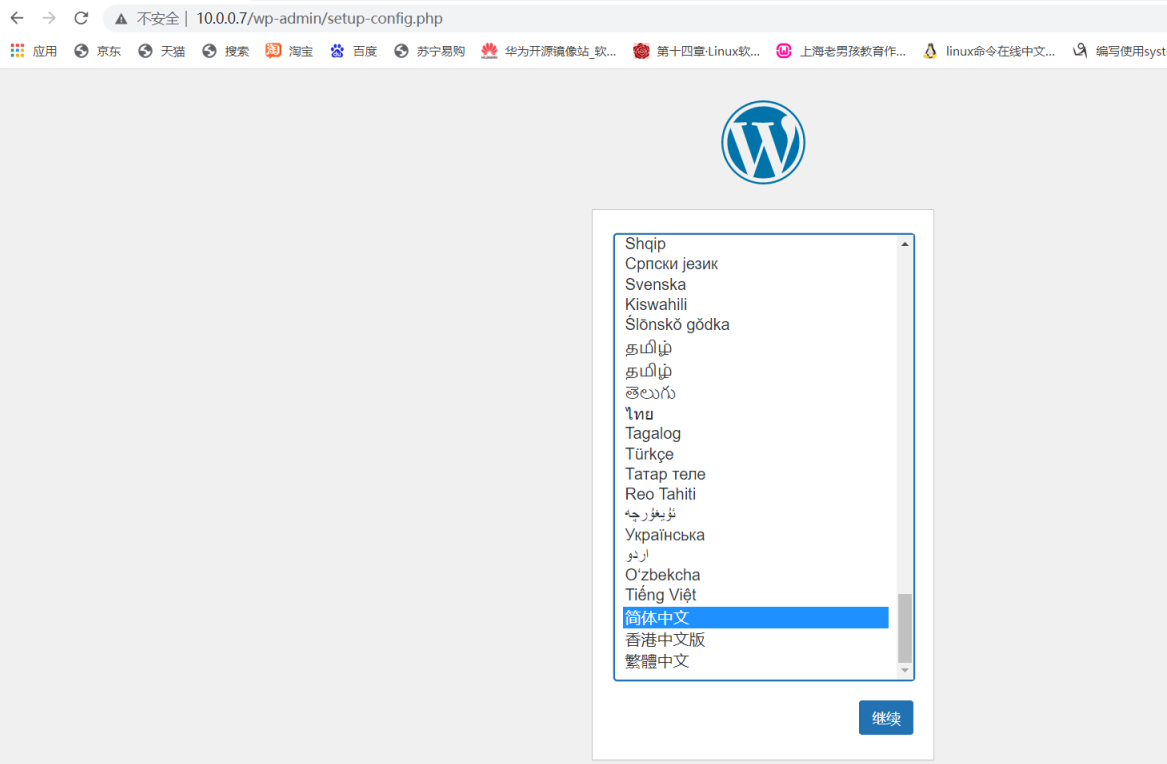Click the not-secure warning icon
This screenshot has width=1167, height=764.
[x=121, y=19]
